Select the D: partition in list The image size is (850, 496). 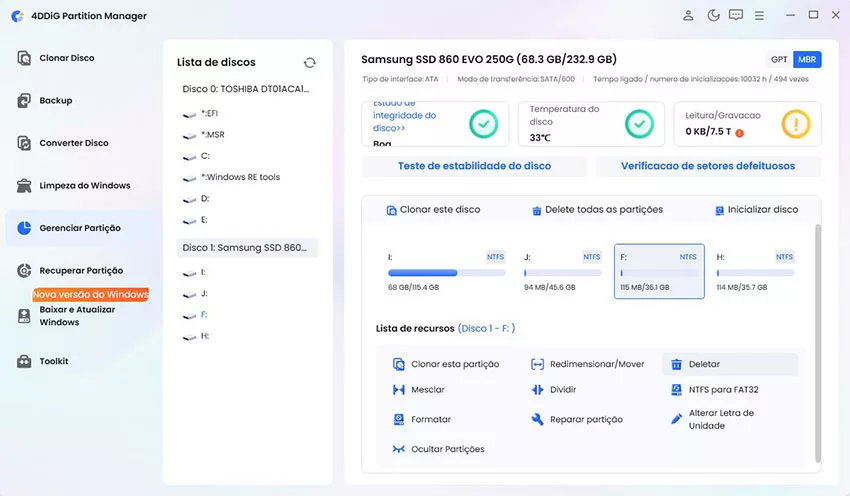196,198
